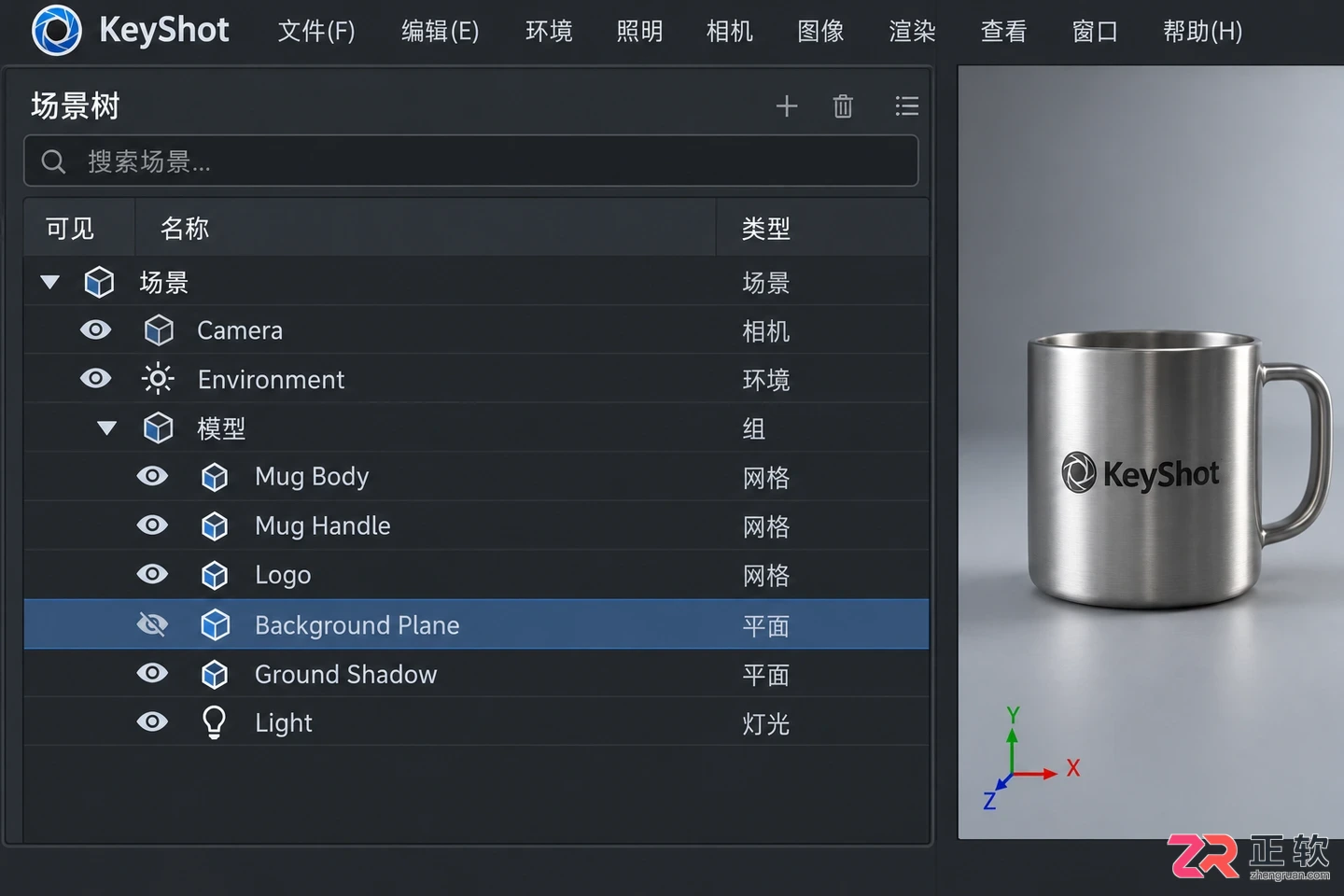This screenshot has width=1344, height=896.
Task: Click the 可见 column header
Action: pos(79,228)
